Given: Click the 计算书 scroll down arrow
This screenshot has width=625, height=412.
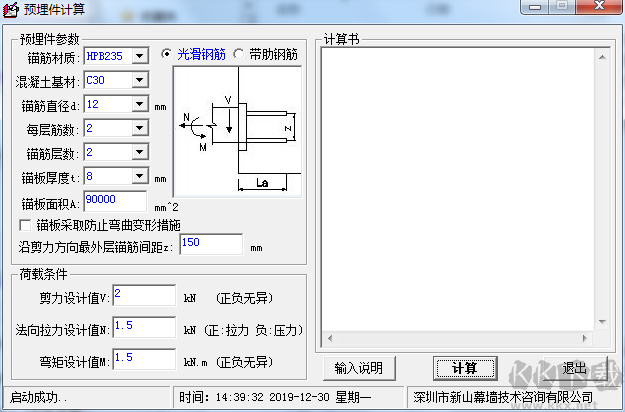Looking at the screenshot, I should (x=602, y=322).
